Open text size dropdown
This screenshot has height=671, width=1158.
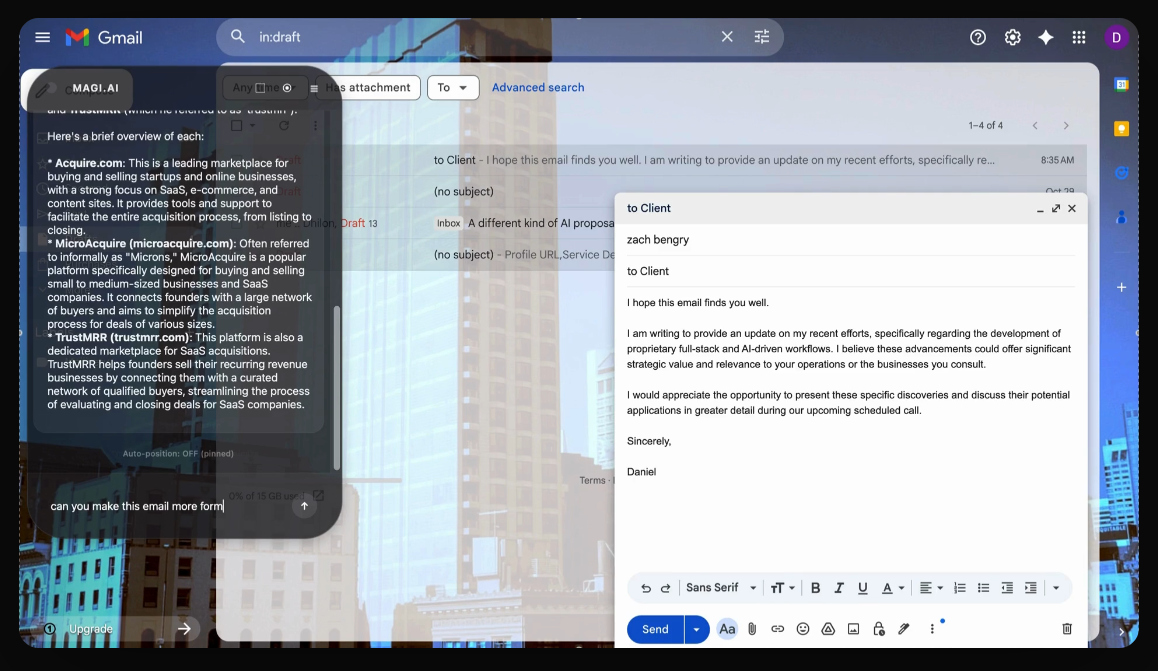pos(782,588)
